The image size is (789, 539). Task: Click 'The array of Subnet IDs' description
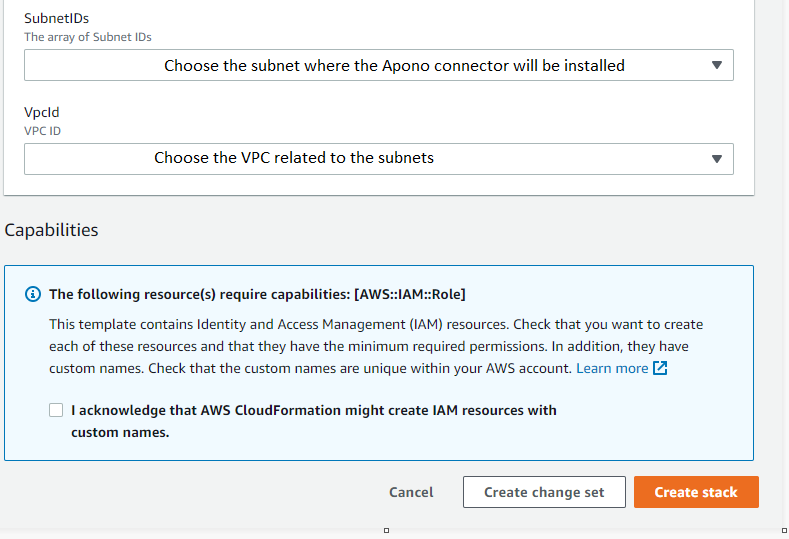click(88, 37)
